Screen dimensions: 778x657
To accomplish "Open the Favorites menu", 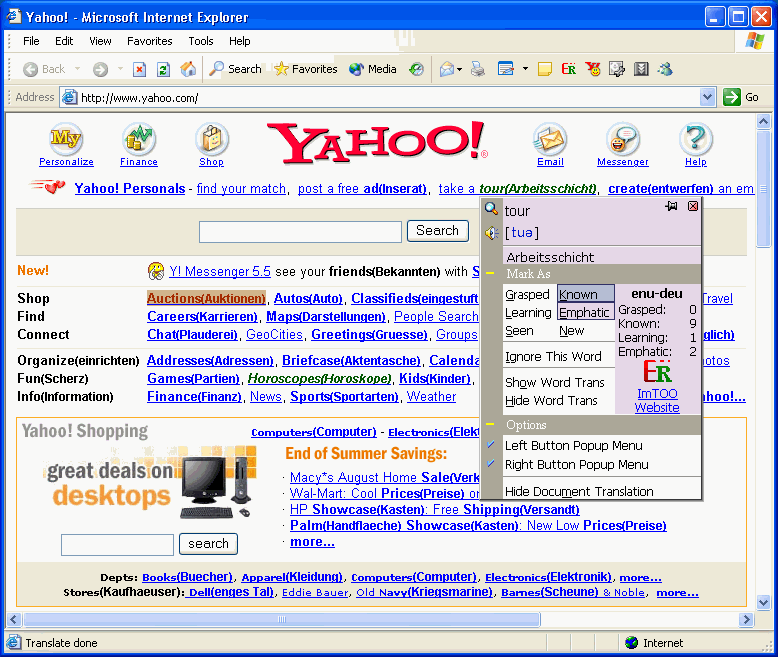I will coord(150,41).
